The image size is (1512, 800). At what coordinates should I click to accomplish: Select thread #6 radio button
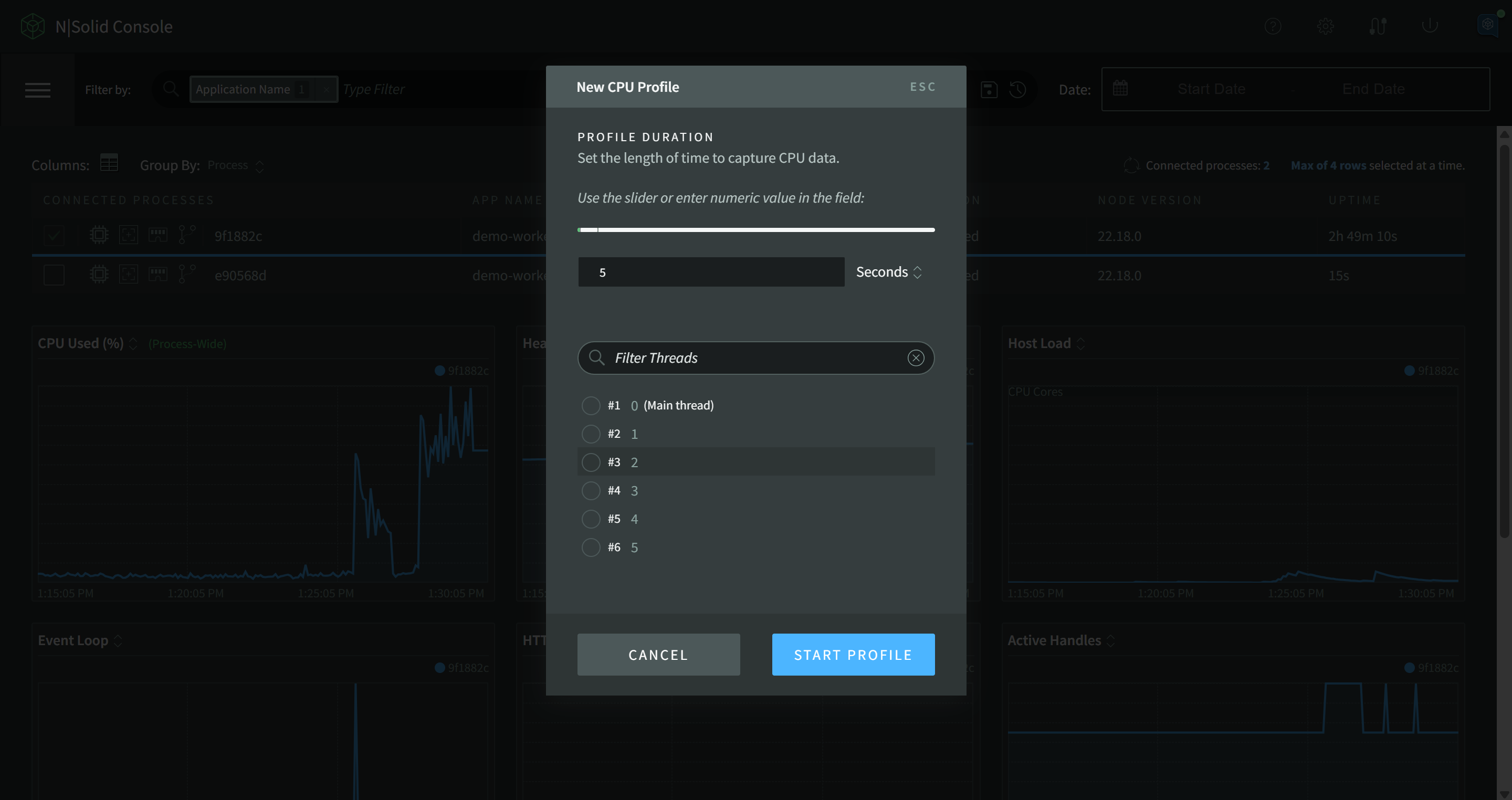[x=591, y=547]
